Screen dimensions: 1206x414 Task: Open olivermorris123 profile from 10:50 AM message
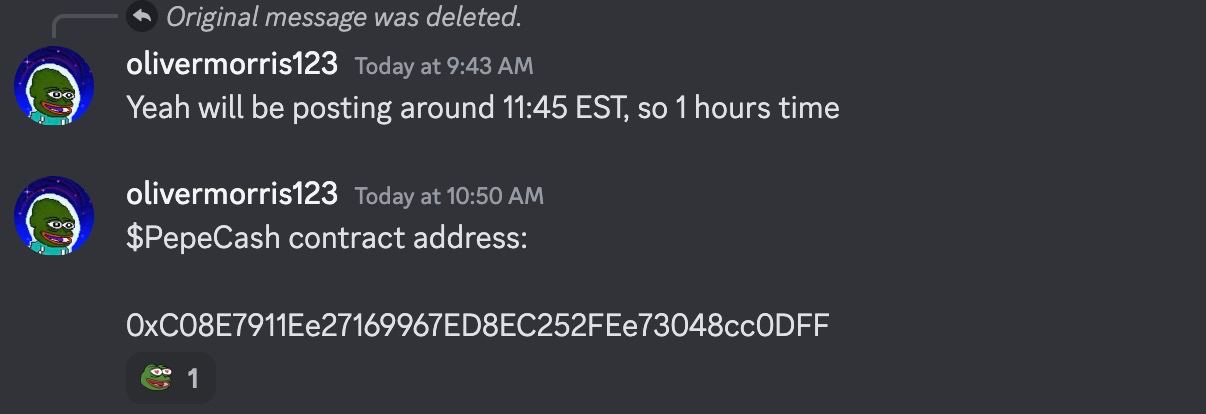pyautogui.click(x=232, y=193)
